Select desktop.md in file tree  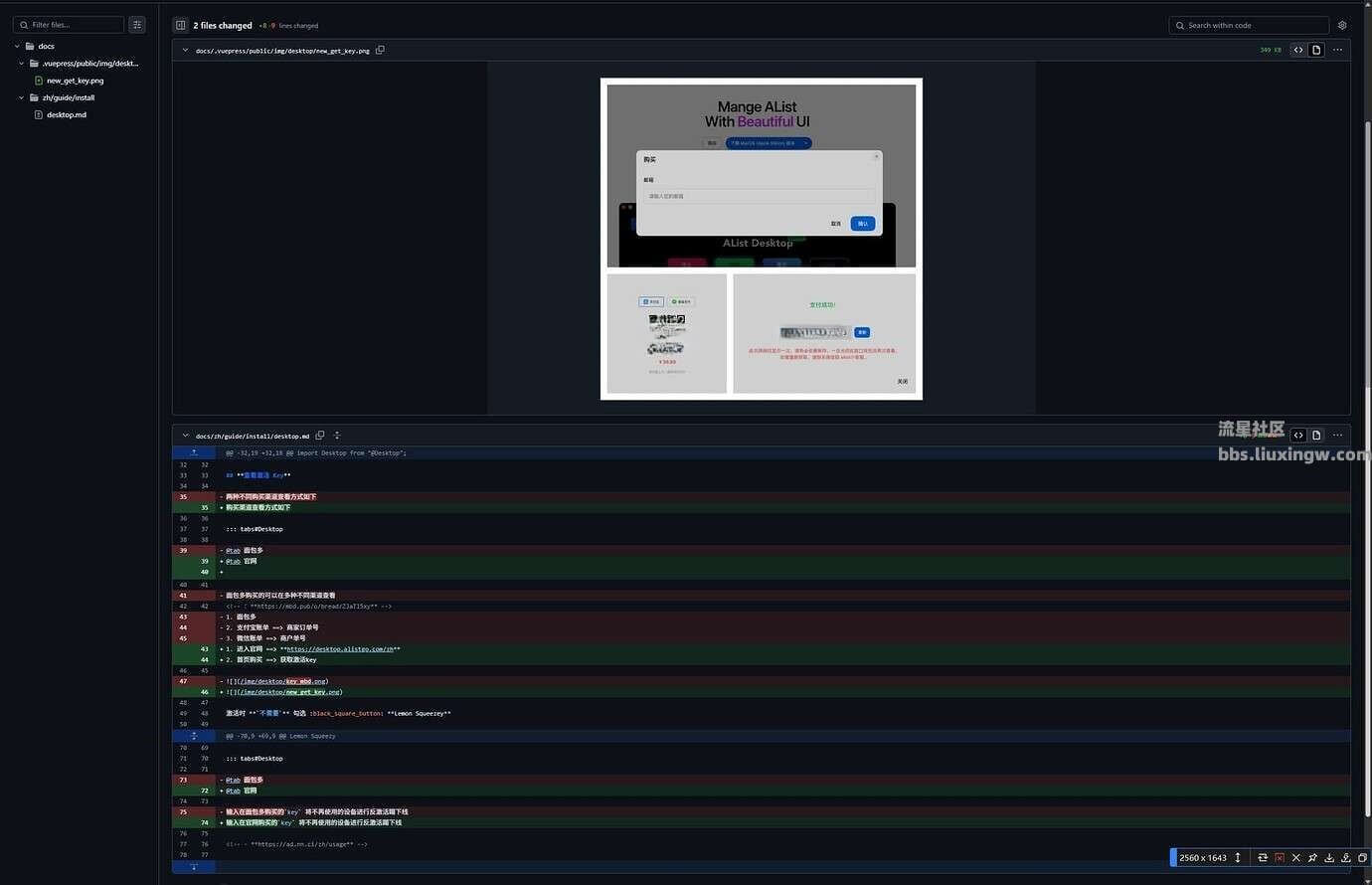click(67, 114)
